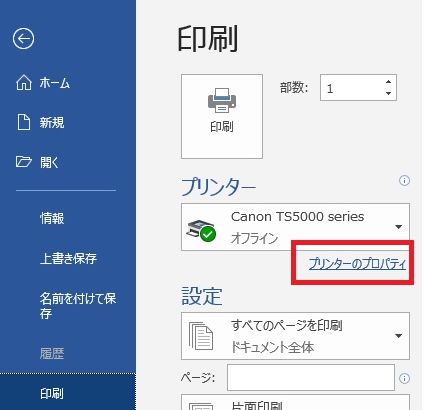Click the new blank document icon
Image resolution: width=424 pixels, height=410 pixels.
tap(24, 122)
